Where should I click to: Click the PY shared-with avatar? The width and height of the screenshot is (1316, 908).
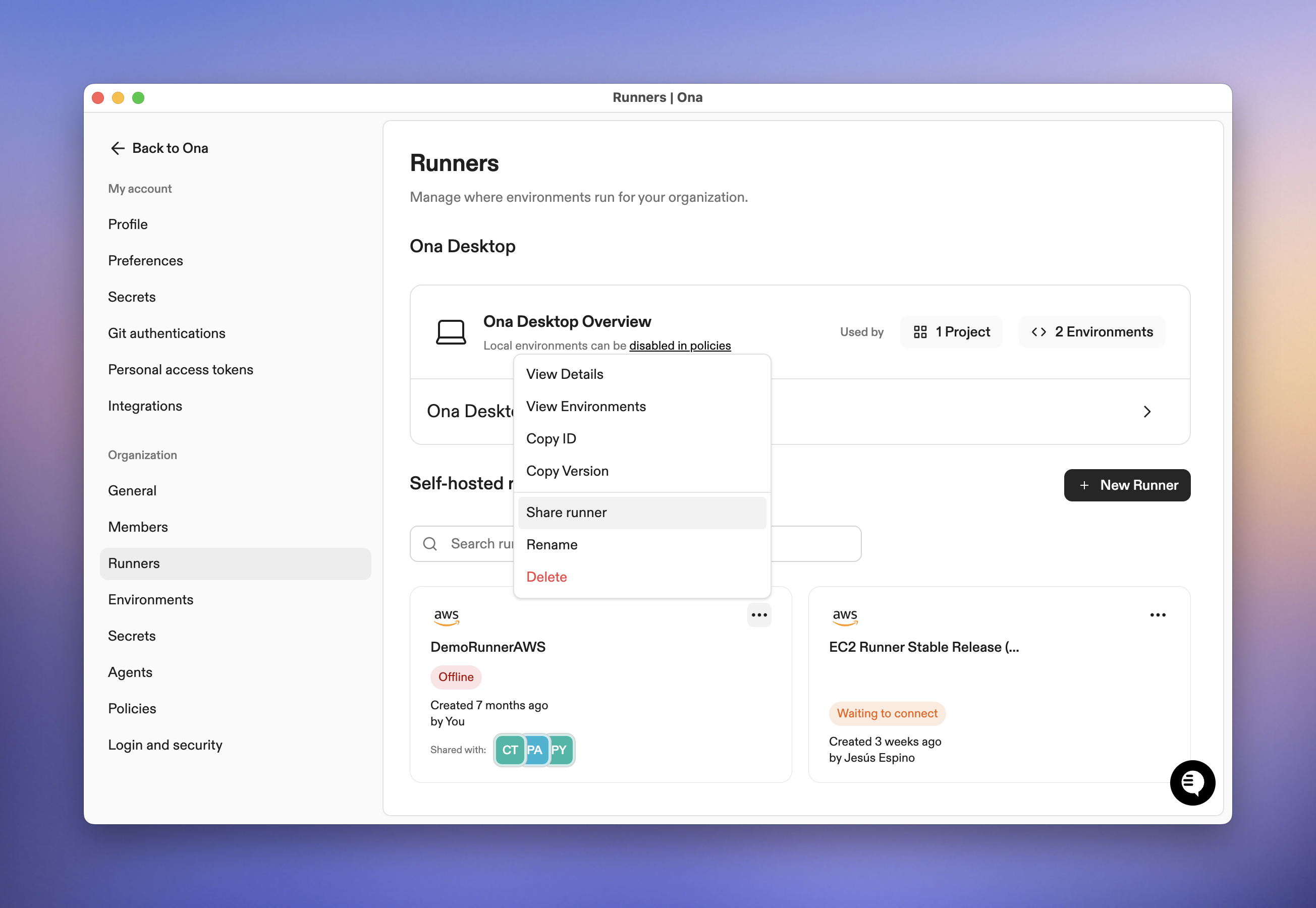point(560,750)
